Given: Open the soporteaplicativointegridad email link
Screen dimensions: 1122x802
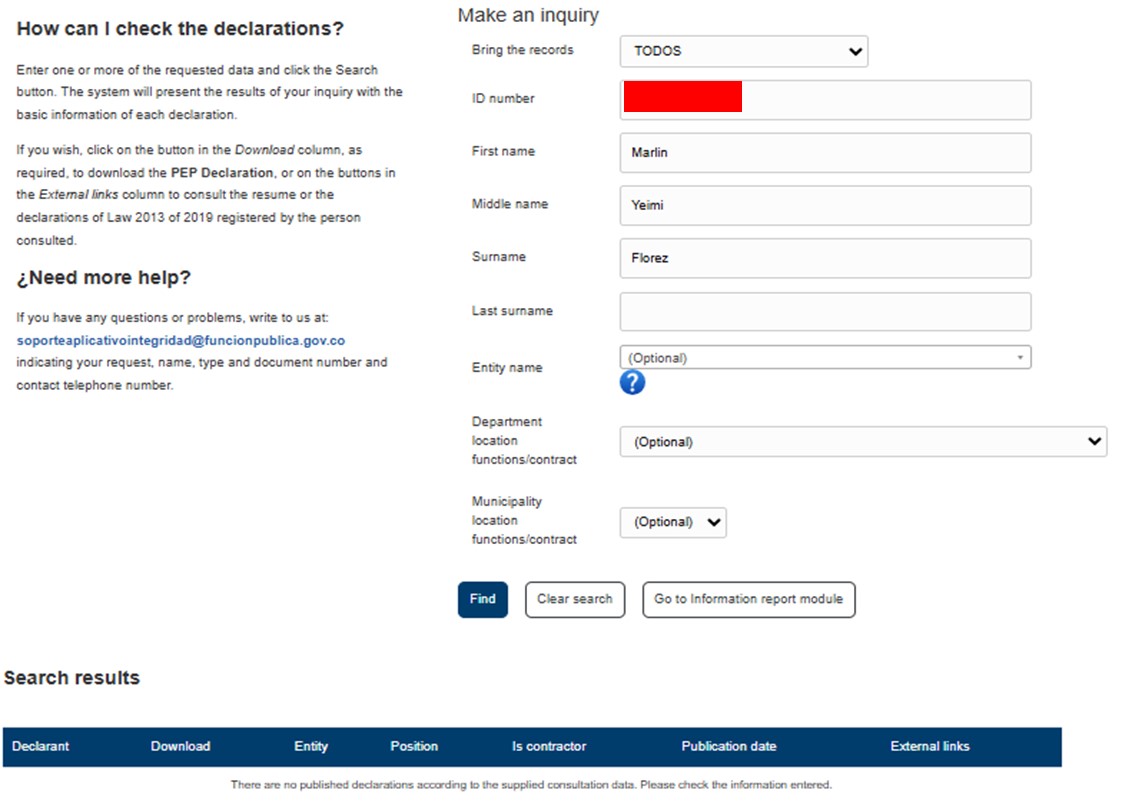Looking at the screenshot, I should coord(180,341).
